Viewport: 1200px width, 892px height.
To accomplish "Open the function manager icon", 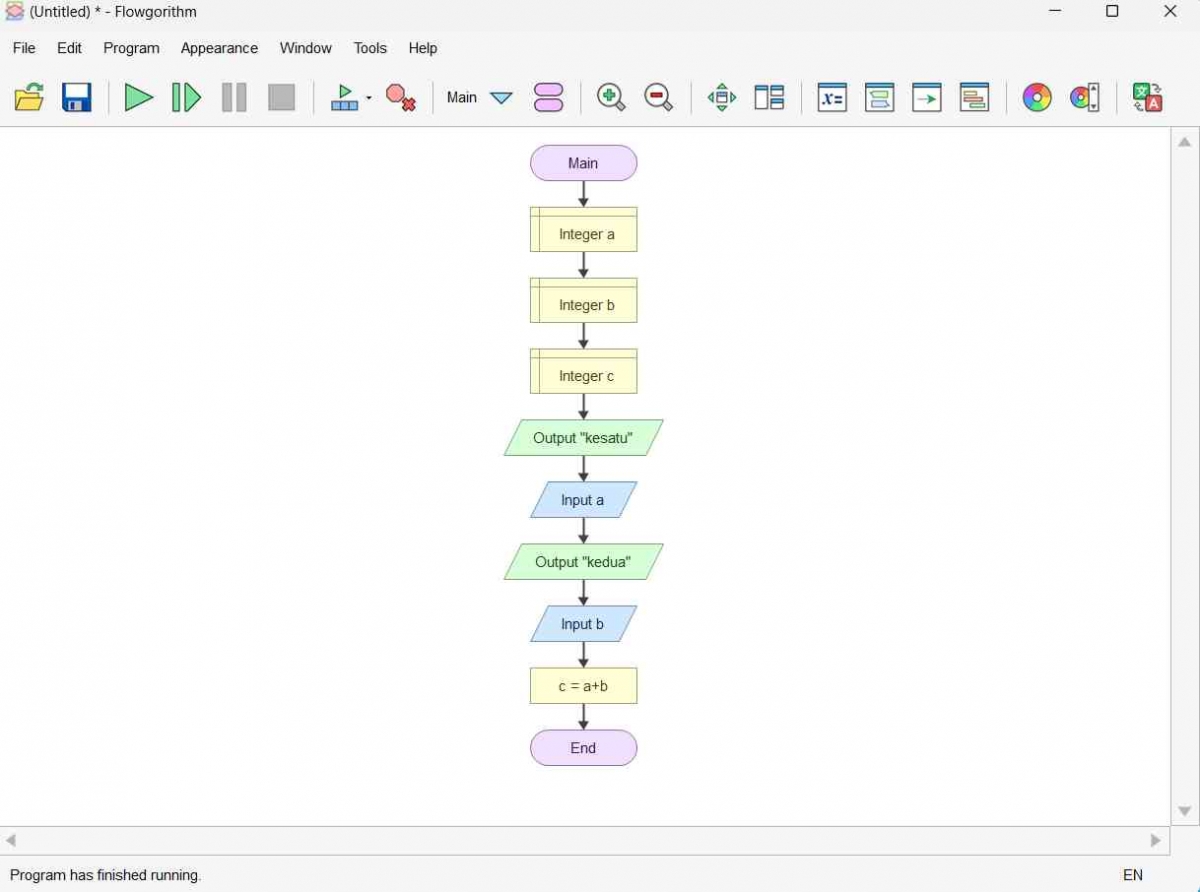I will (x=549, y=97).
